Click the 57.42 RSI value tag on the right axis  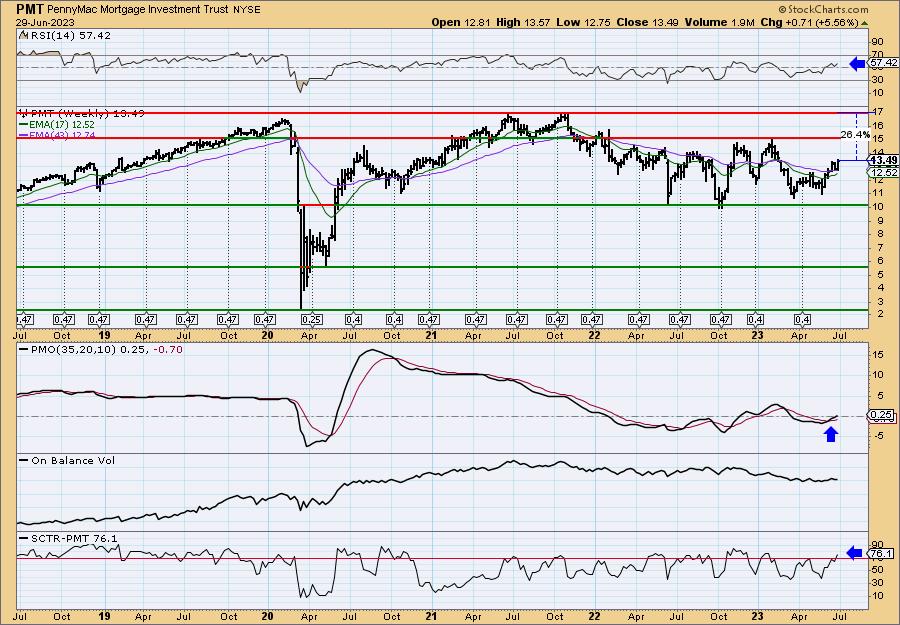point(884,63)
